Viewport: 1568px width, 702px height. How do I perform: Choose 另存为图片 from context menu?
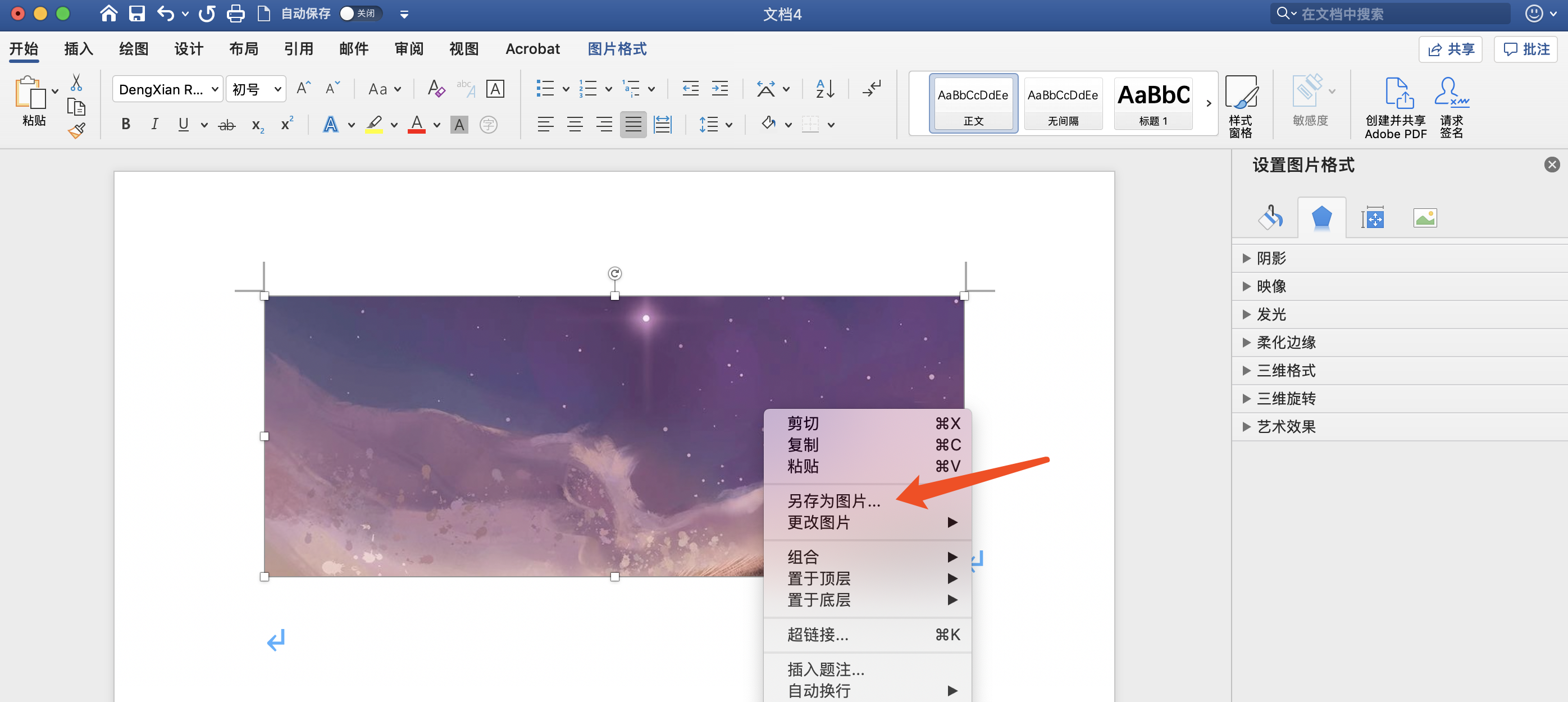click(833, 500)
